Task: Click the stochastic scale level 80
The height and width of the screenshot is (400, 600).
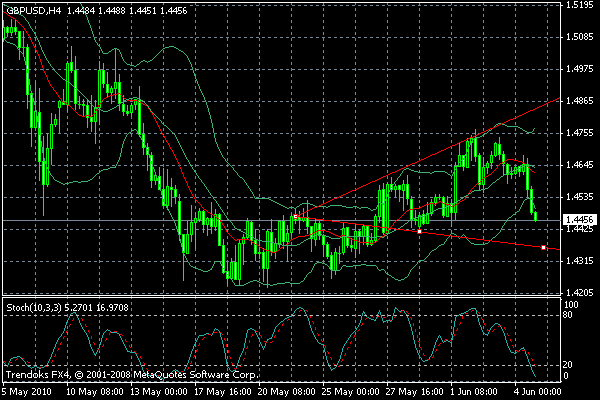Action: click(568, 315)
